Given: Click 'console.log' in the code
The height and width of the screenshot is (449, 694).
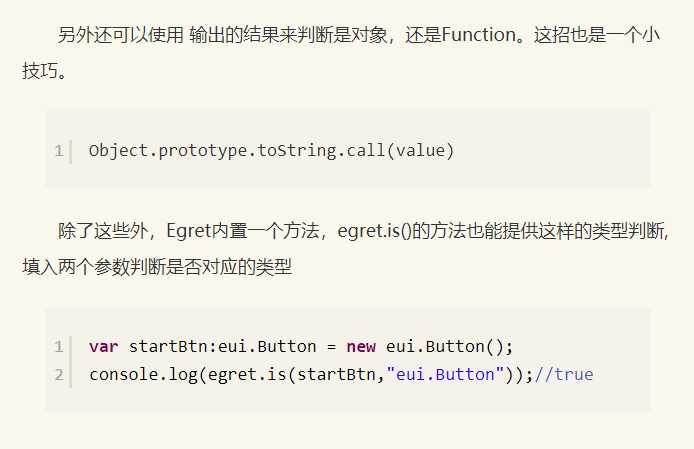Looking at the screenshot, I should pos(143,375).
